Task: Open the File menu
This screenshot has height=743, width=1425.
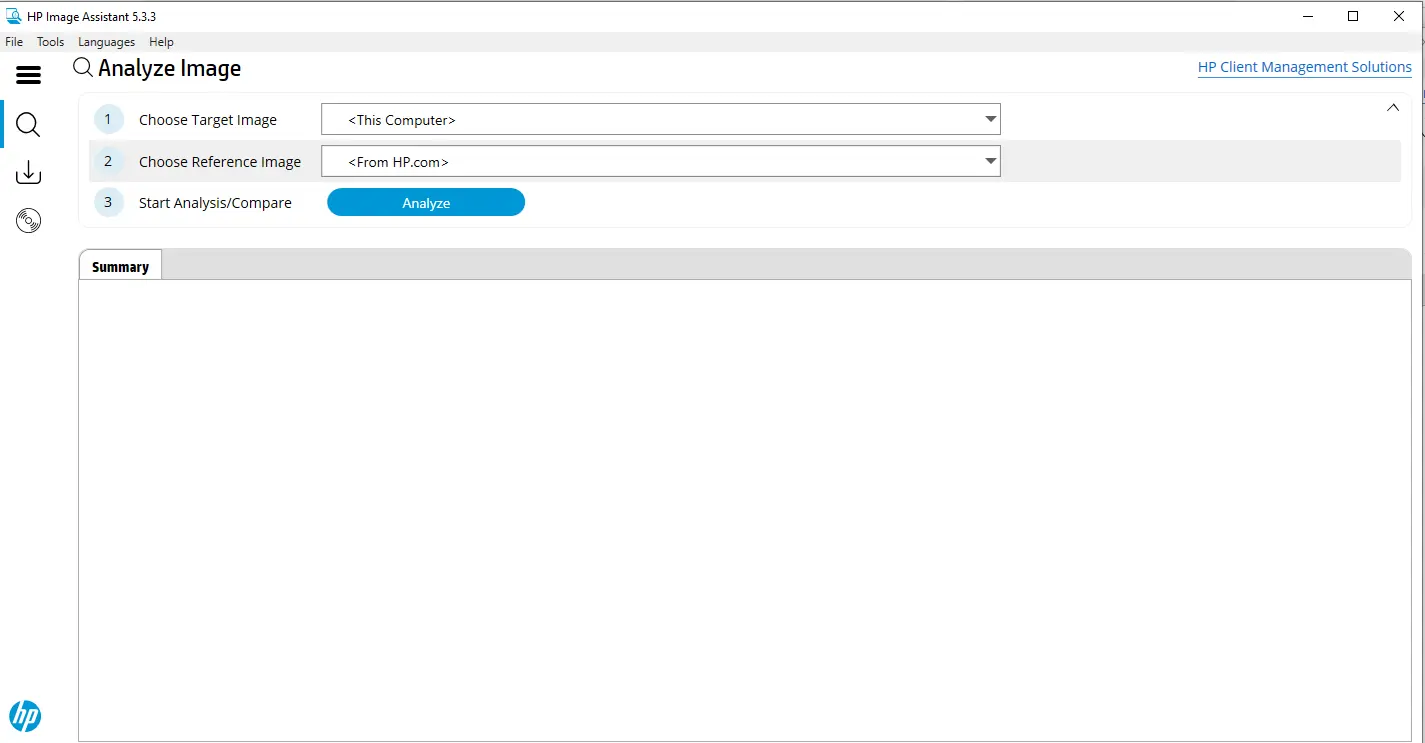Action: [14, 42]
